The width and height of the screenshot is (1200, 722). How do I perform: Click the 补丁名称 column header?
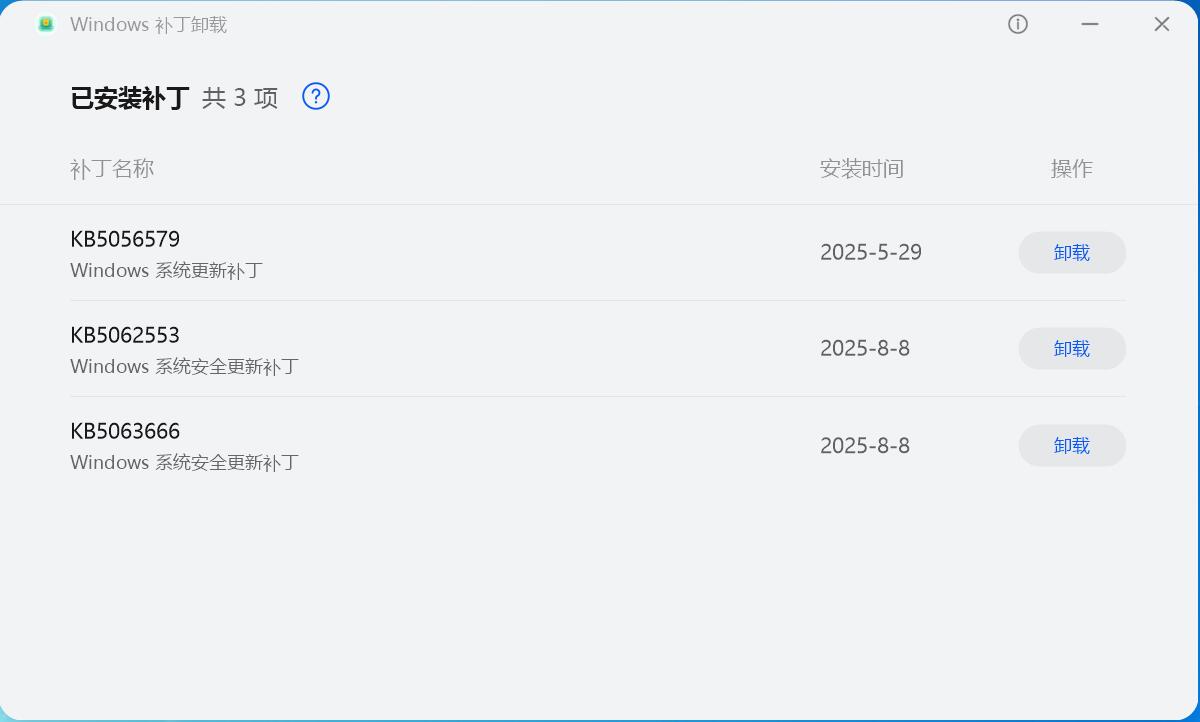(112, 168)
